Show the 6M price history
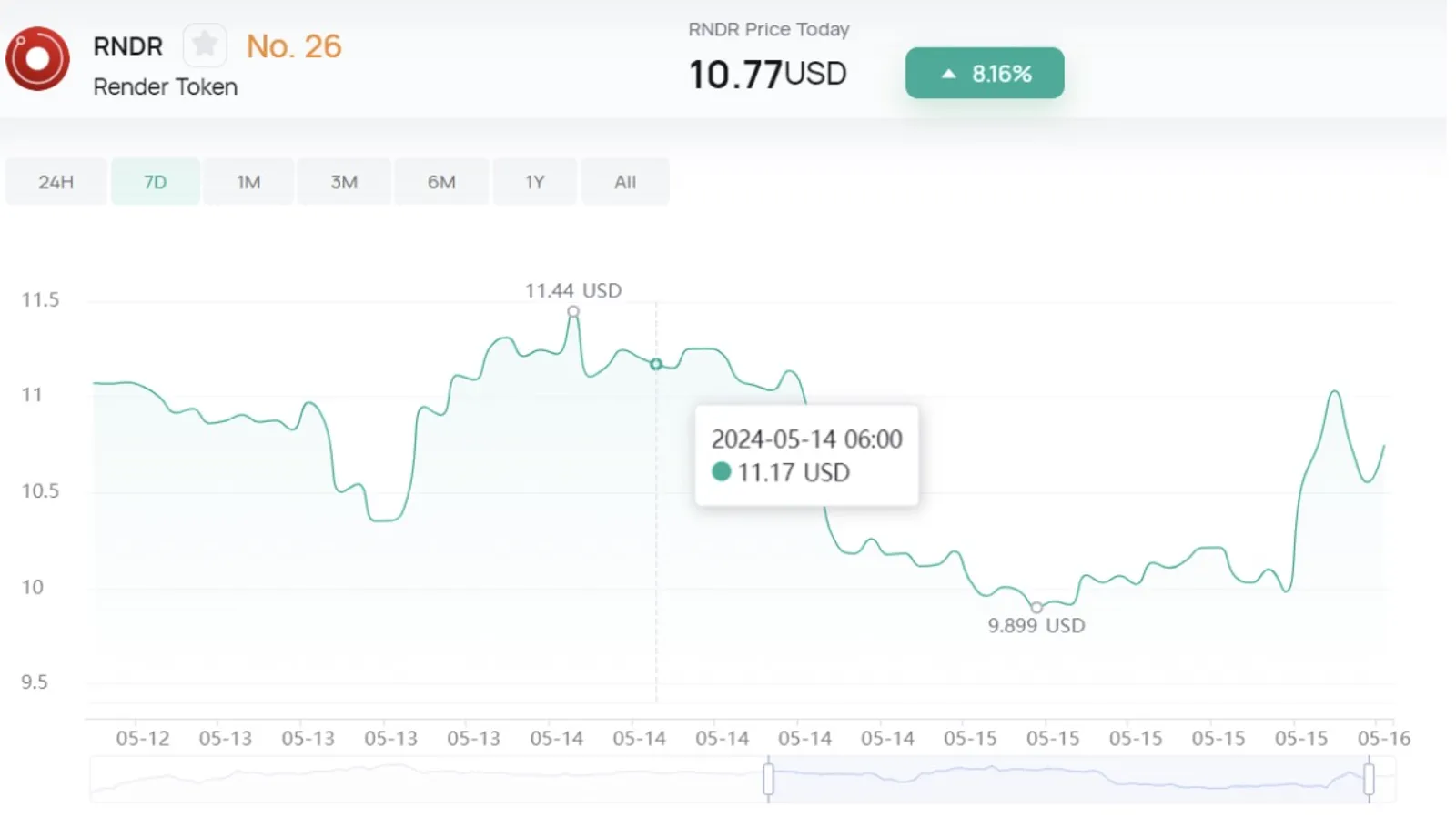 tap(441, 182)
